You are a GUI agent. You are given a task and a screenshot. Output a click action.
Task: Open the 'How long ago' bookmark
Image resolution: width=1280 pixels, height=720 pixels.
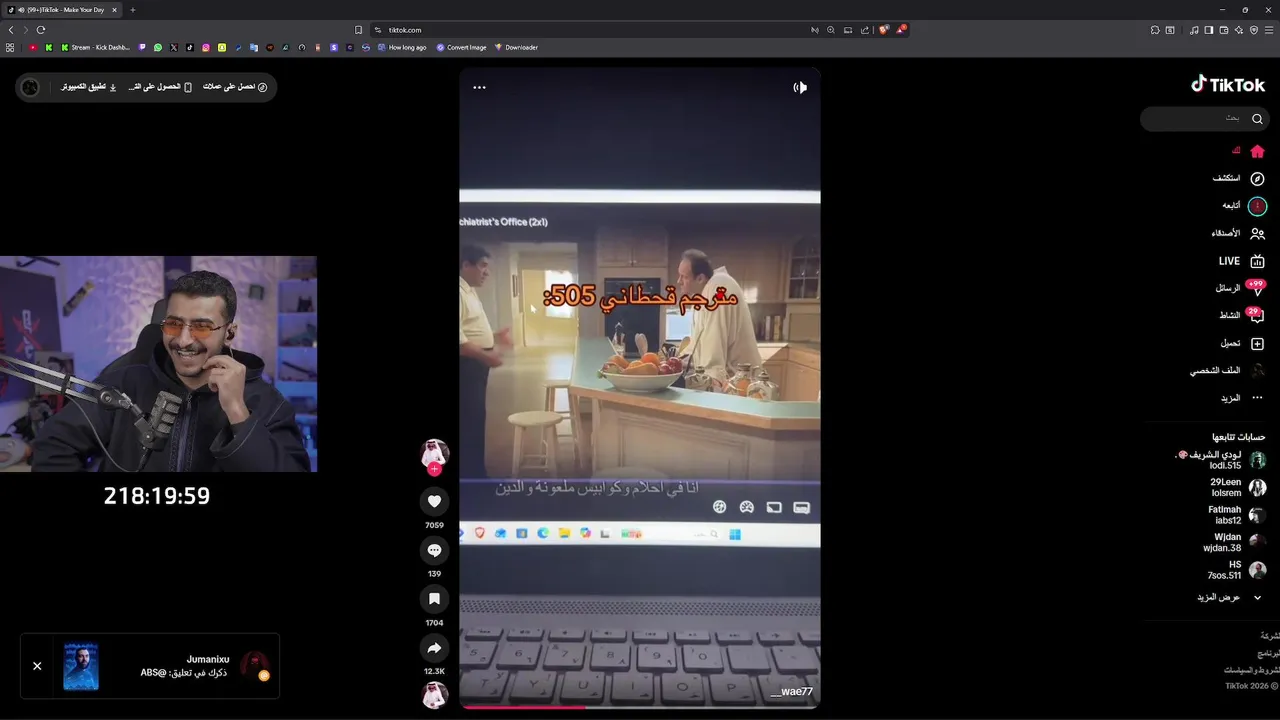coord(402,47)
